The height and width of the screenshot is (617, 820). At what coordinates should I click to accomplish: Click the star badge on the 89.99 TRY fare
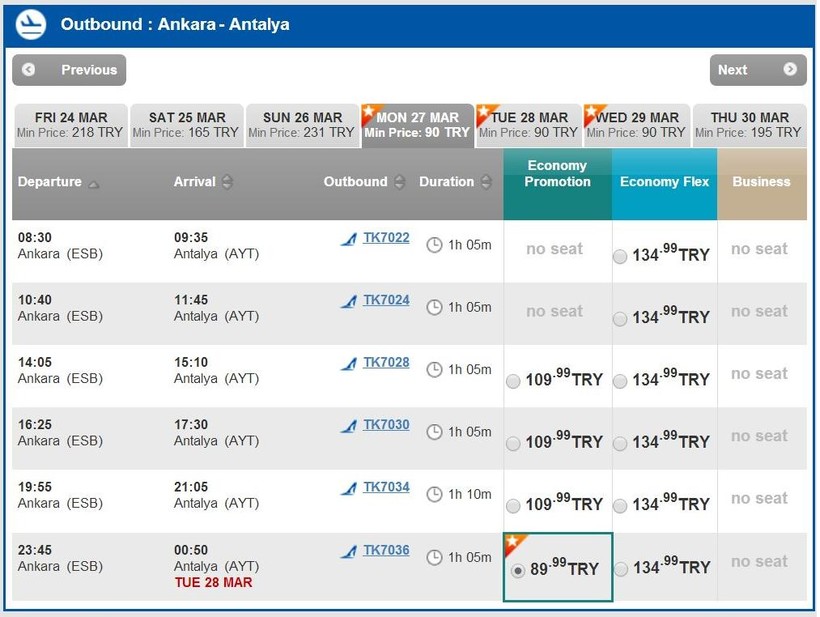[x=515, y=545]
